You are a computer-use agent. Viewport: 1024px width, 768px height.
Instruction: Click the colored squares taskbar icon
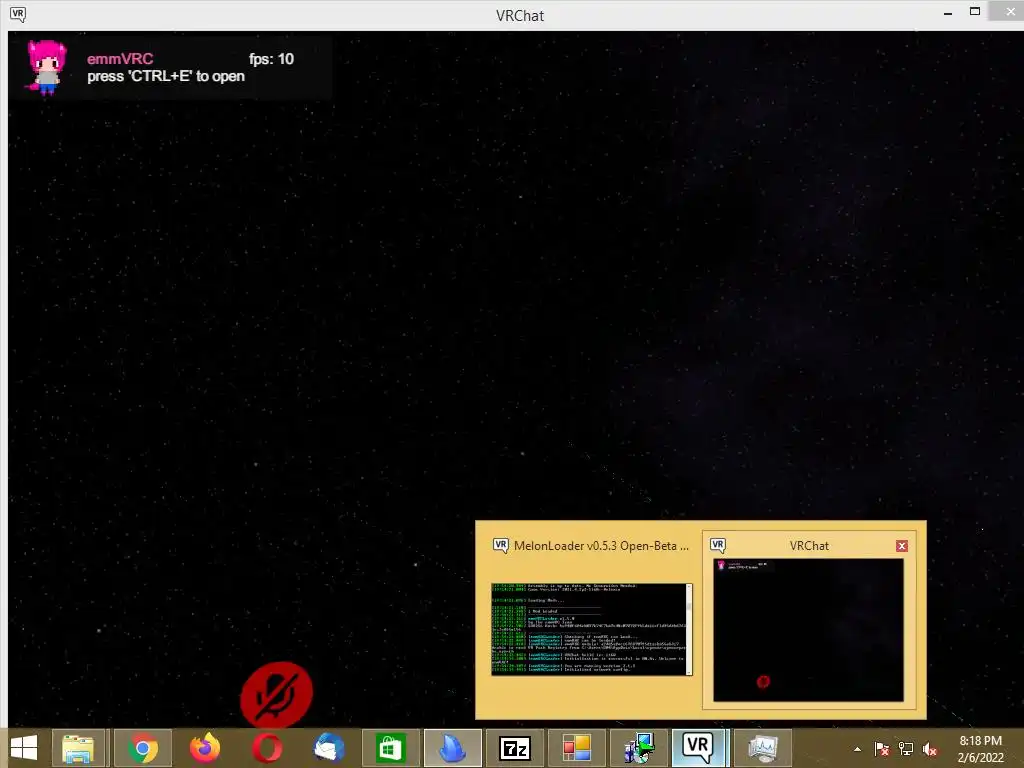pos(577,748)
